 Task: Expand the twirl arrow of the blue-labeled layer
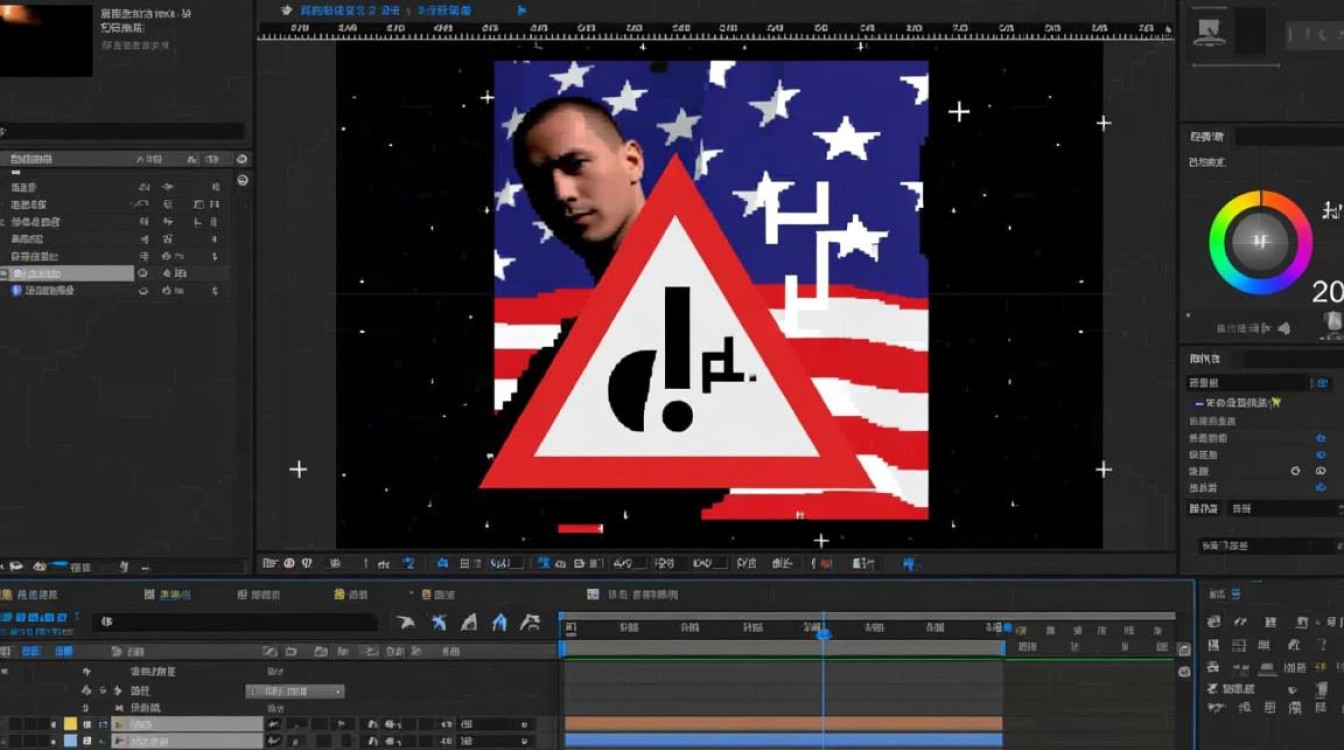coord(119,741)
